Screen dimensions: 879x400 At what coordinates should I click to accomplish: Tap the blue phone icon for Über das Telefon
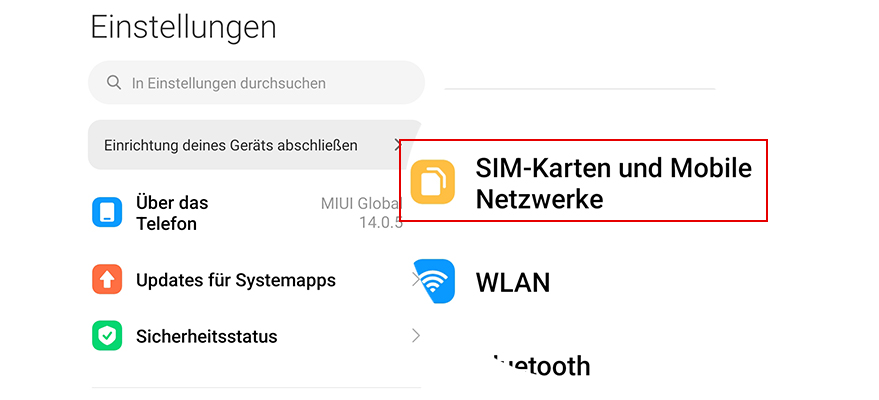tap(107, 212)
